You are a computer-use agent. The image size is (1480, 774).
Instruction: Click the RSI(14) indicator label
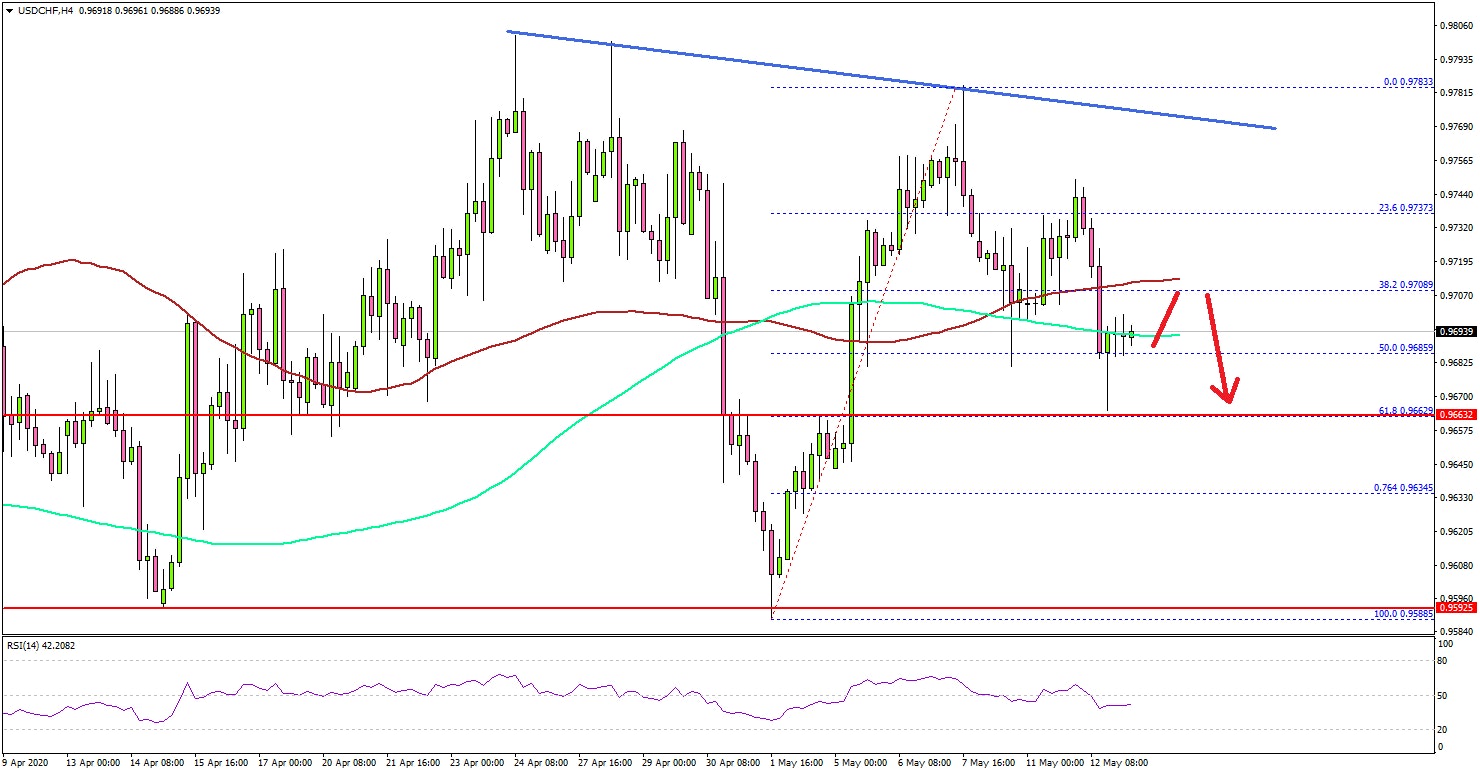(40, 645)
